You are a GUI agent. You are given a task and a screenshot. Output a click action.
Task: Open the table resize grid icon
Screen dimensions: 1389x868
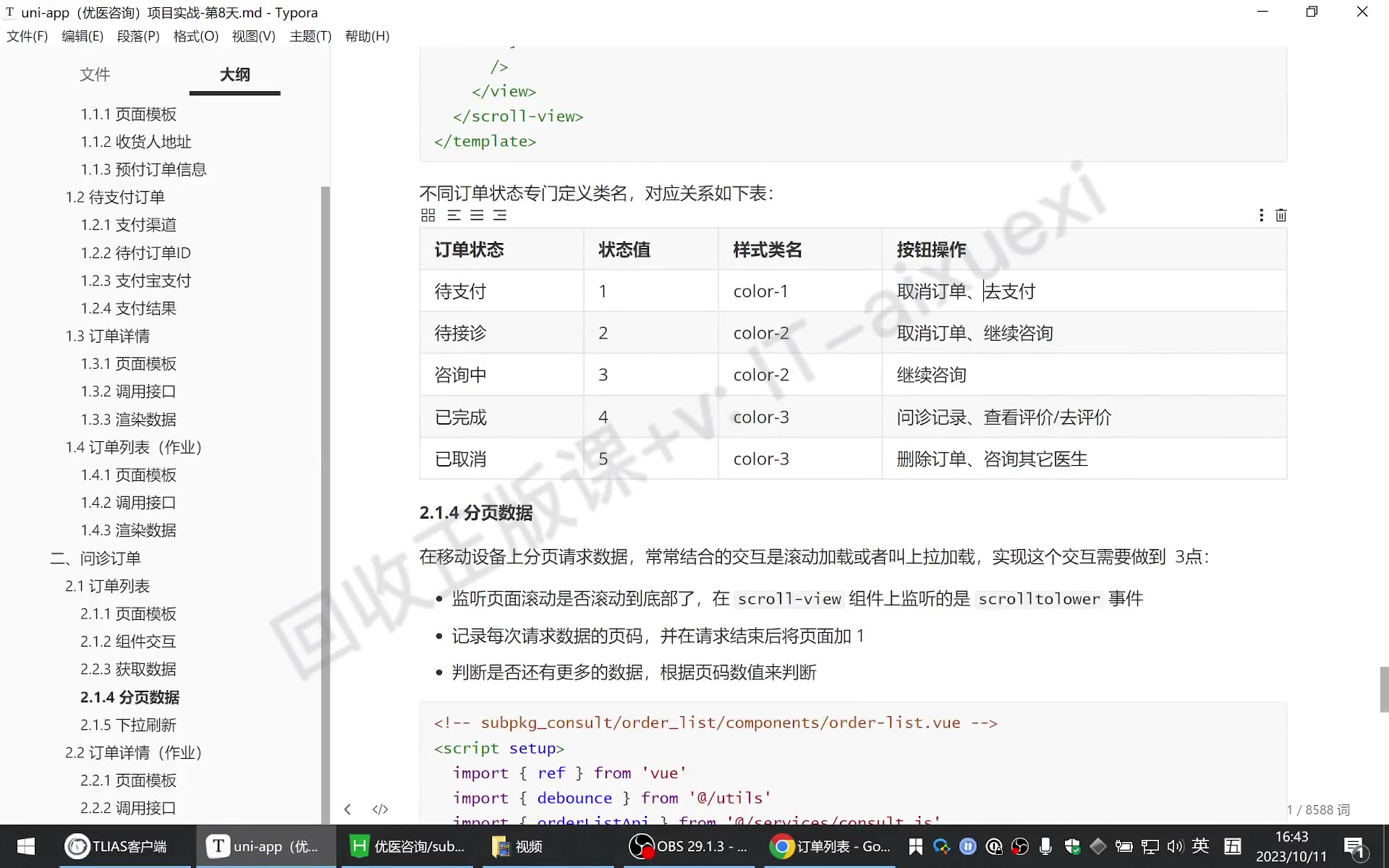tap(428, 215)
